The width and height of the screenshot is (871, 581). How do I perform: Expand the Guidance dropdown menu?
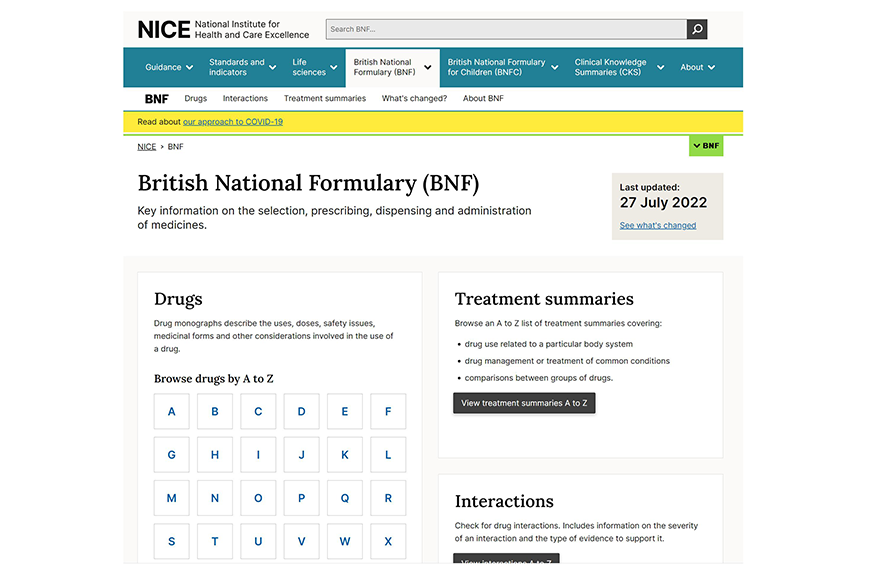[x=169, y=67]
